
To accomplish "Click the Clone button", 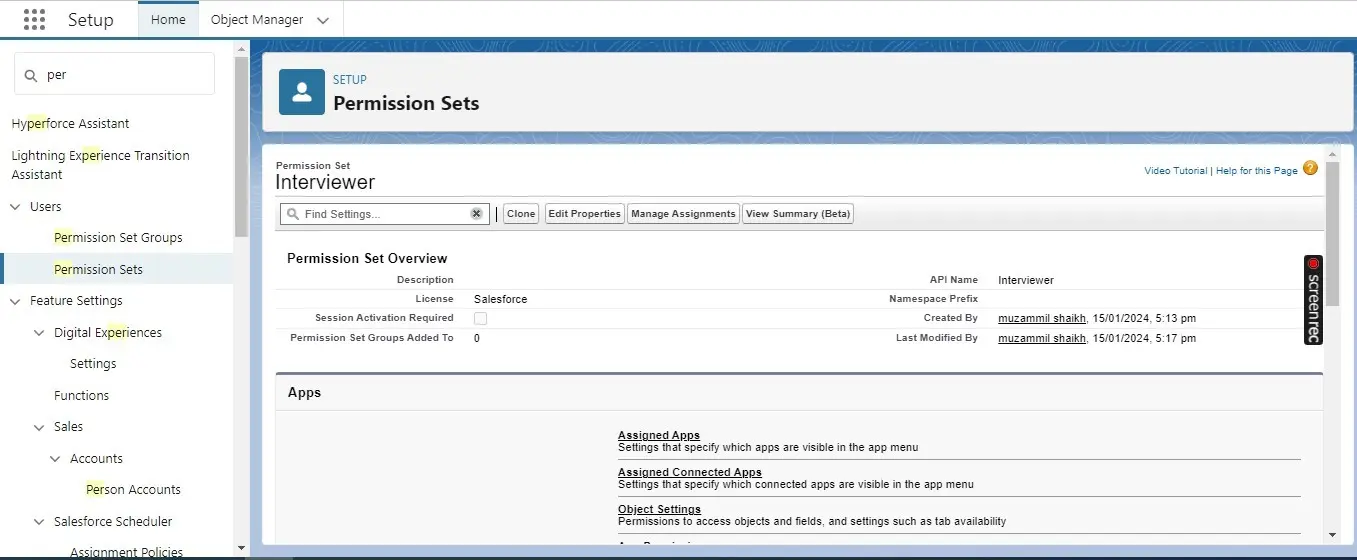I will 520,214.
